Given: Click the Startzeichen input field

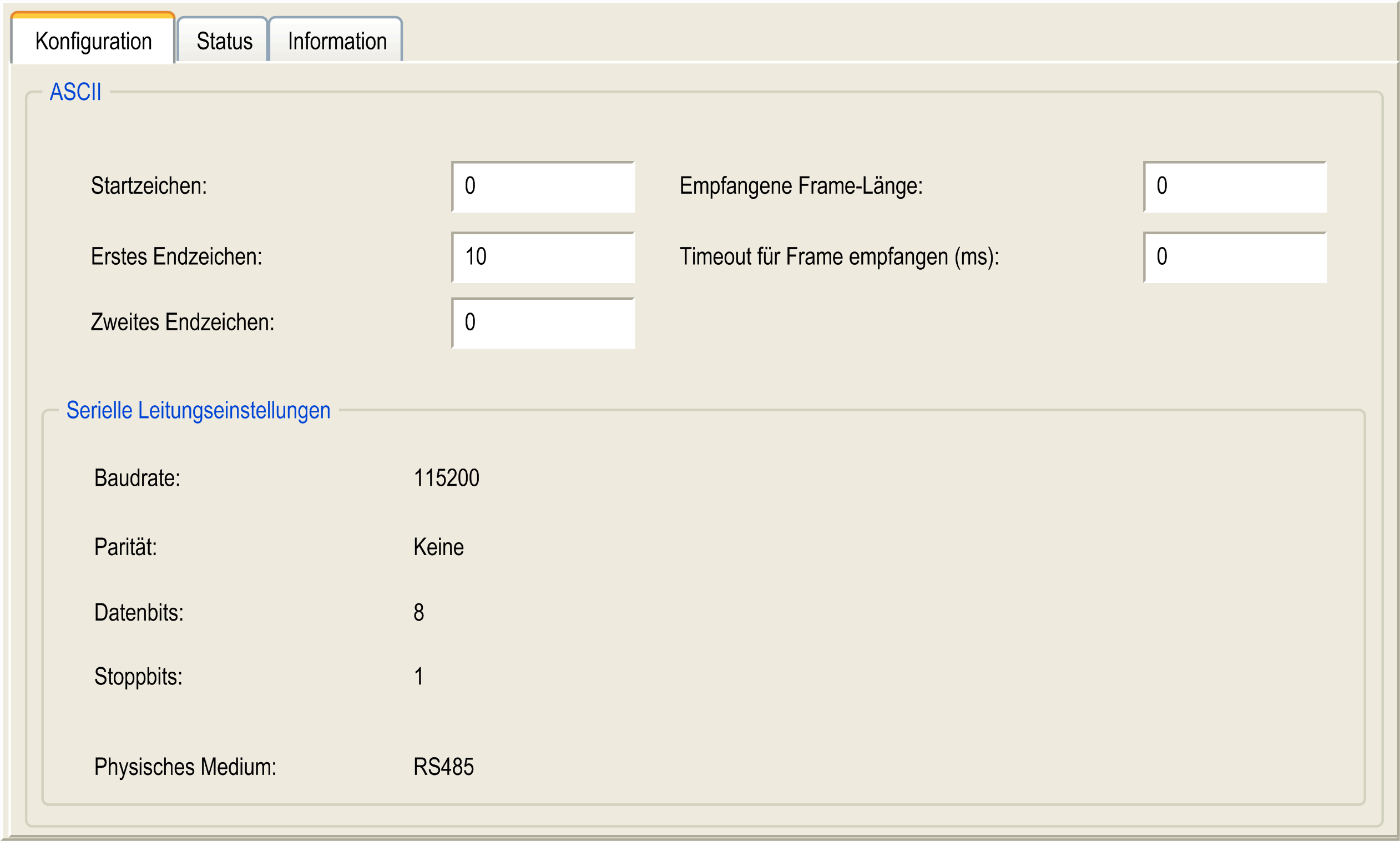Looking at the screenshot, I should click(543, 187).
